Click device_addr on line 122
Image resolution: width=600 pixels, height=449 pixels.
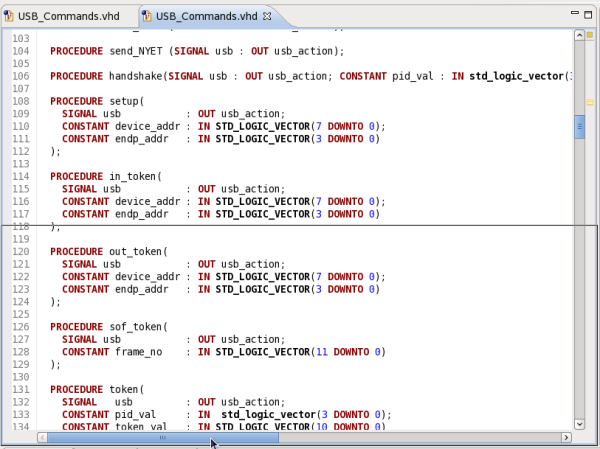148,277
